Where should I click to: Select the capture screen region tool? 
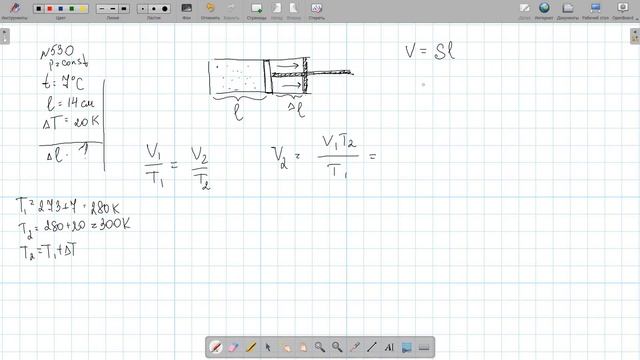[x=407, y=347]
